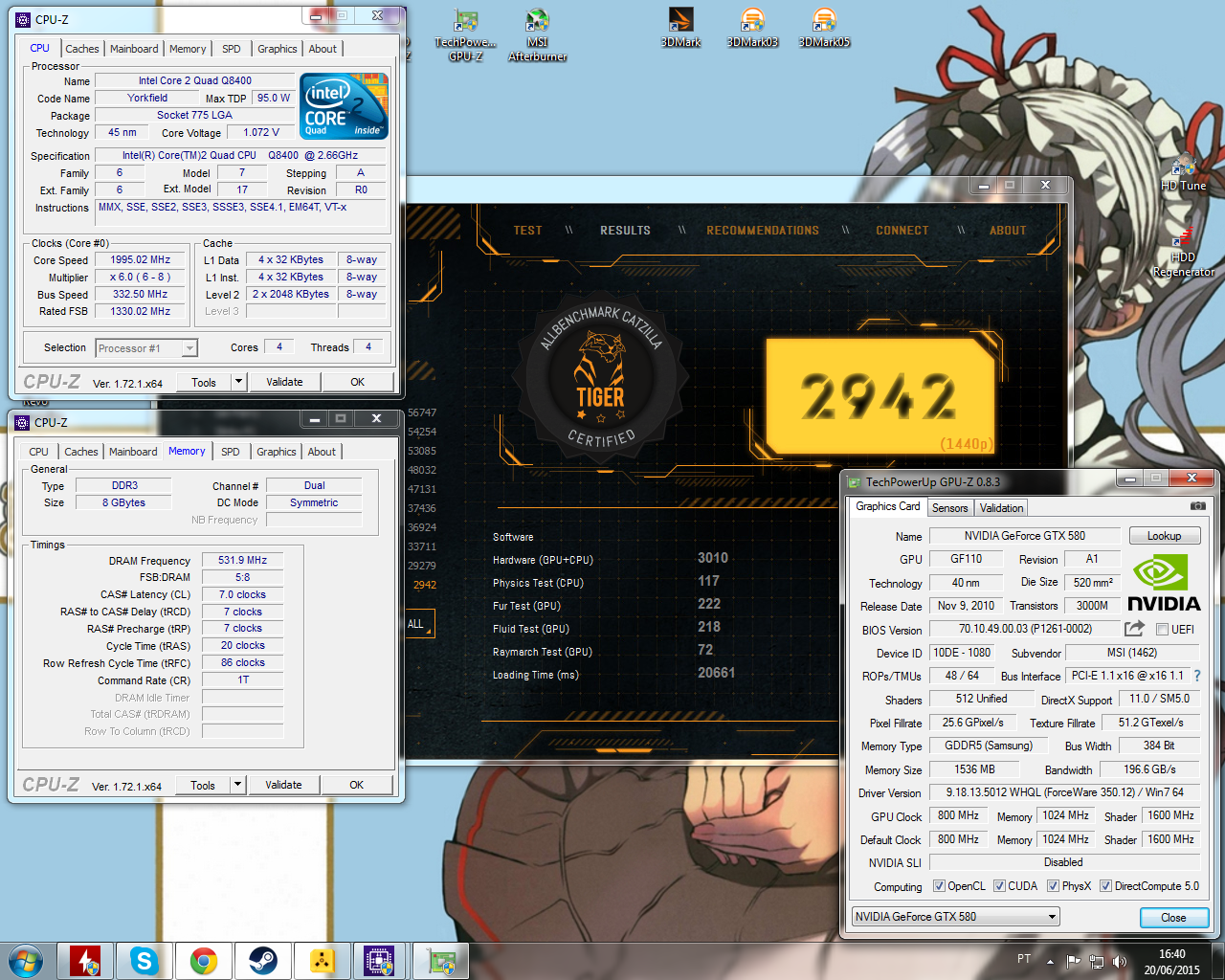Switch to Graphics tab in lower CPU-Z
Viewport: 1225px width, 980px height.
coord(277,452)
